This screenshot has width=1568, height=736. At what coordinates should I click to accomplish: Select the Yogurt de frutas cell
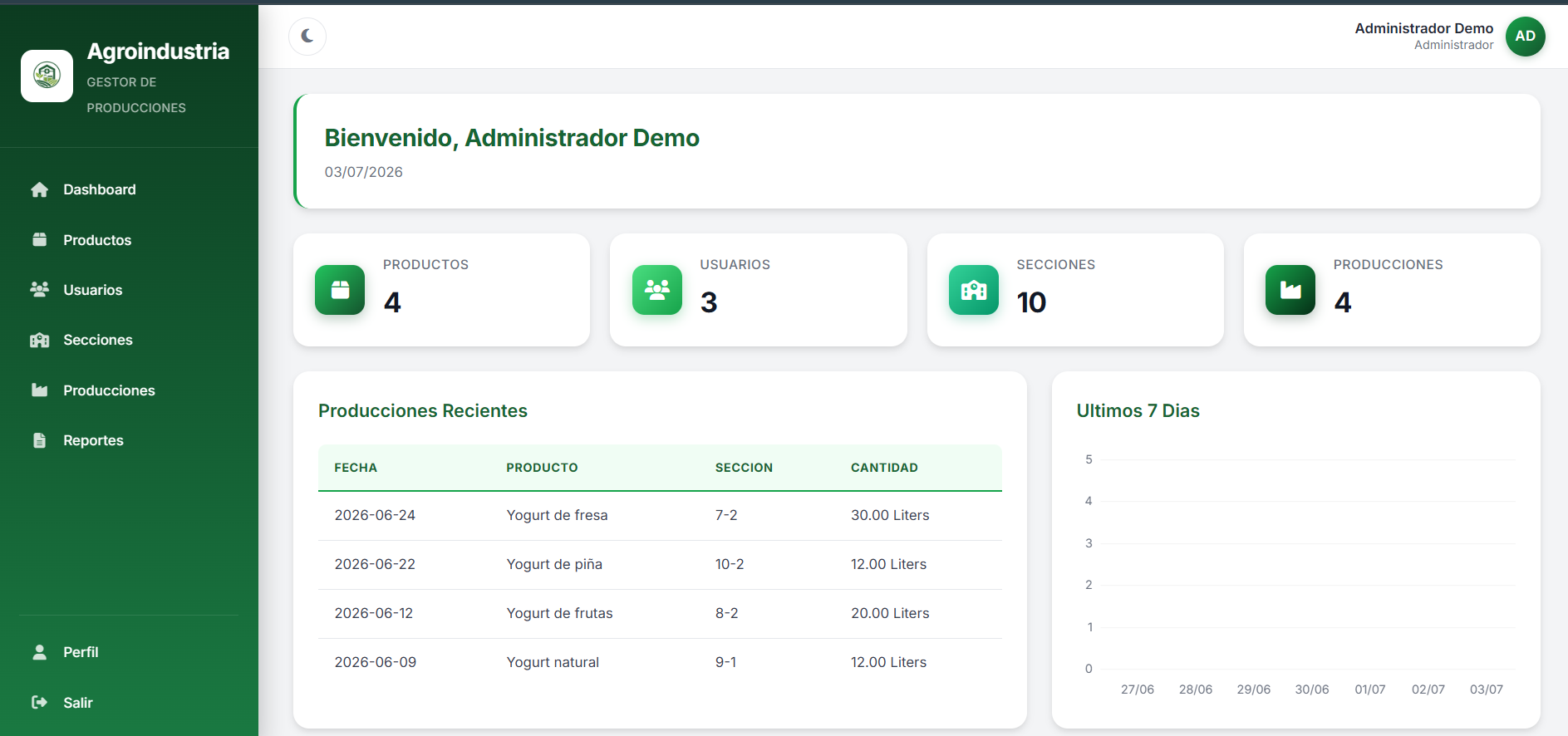click(559, 613)
